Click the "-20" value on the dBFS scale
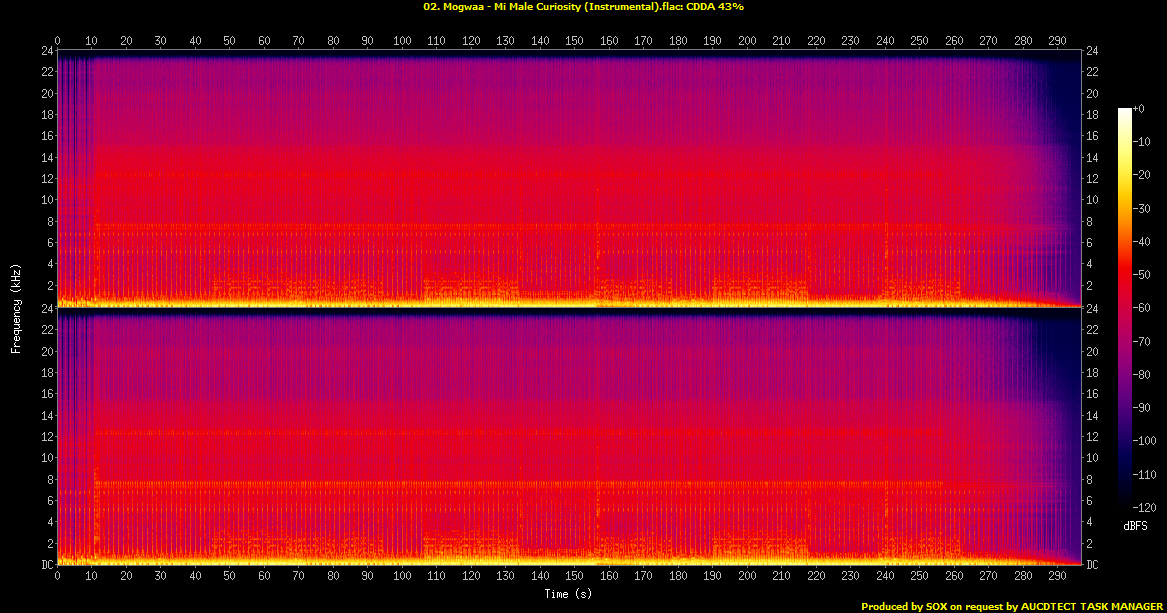The width and height of the screenshot is (1167, 613). (1142, 175)
